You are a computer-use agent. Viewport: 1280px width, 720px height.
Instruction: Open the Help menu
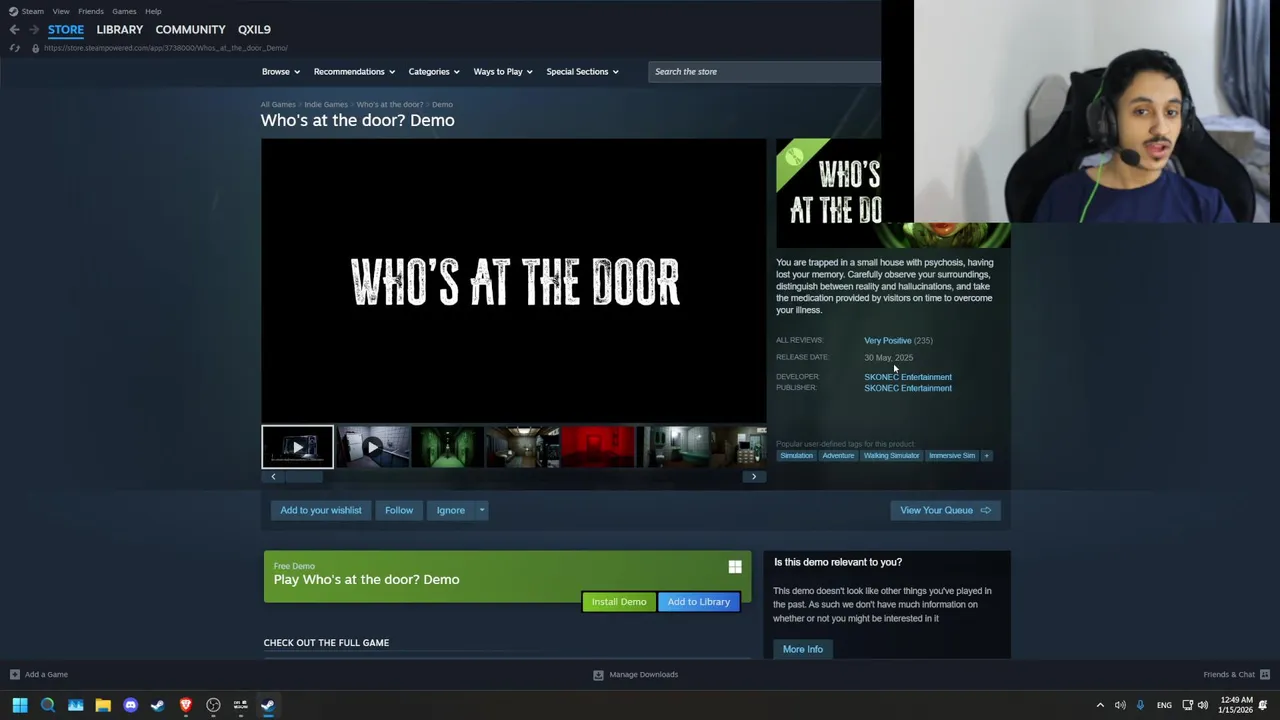point(153,11)
